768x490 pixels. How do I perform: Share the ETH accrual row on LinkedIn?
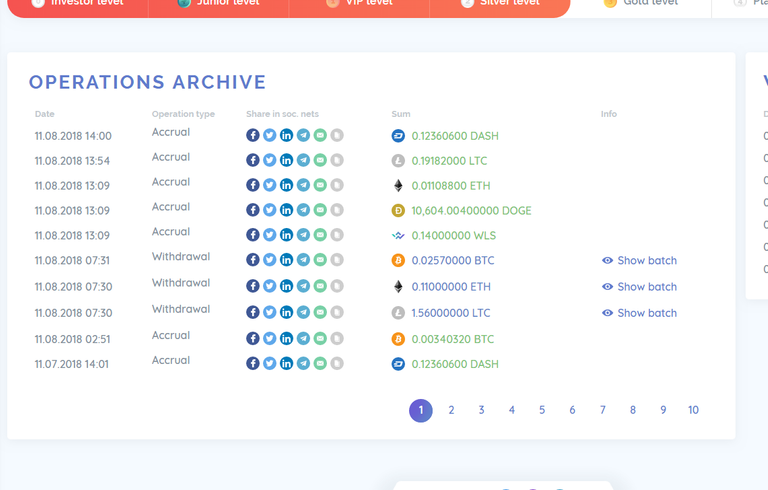tap(287, 185)
